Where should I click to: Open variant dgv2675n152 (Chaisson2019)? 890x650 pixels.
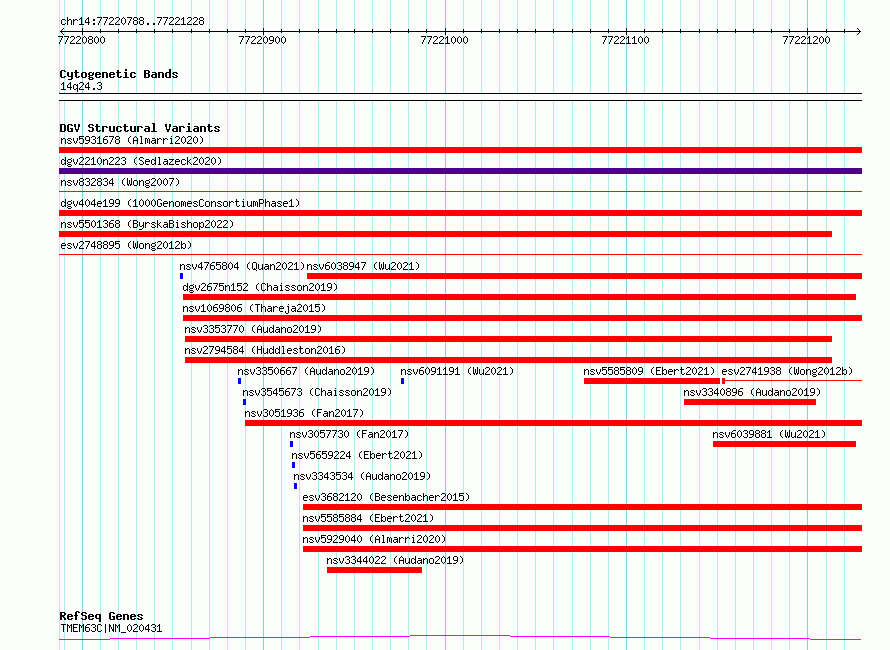[260, 287]
